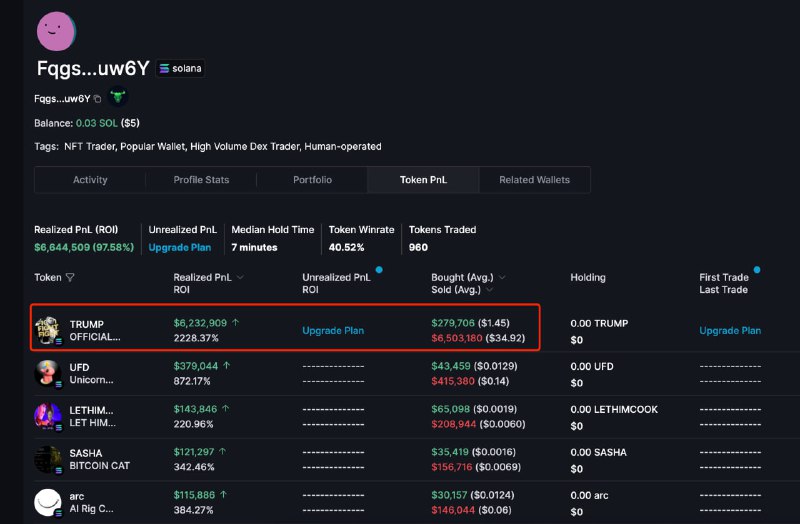Image resolution: width=800 pixels, height=524 pixels.
Task: Click the blue dot beside First Trade column
Action: click(757, 269)
